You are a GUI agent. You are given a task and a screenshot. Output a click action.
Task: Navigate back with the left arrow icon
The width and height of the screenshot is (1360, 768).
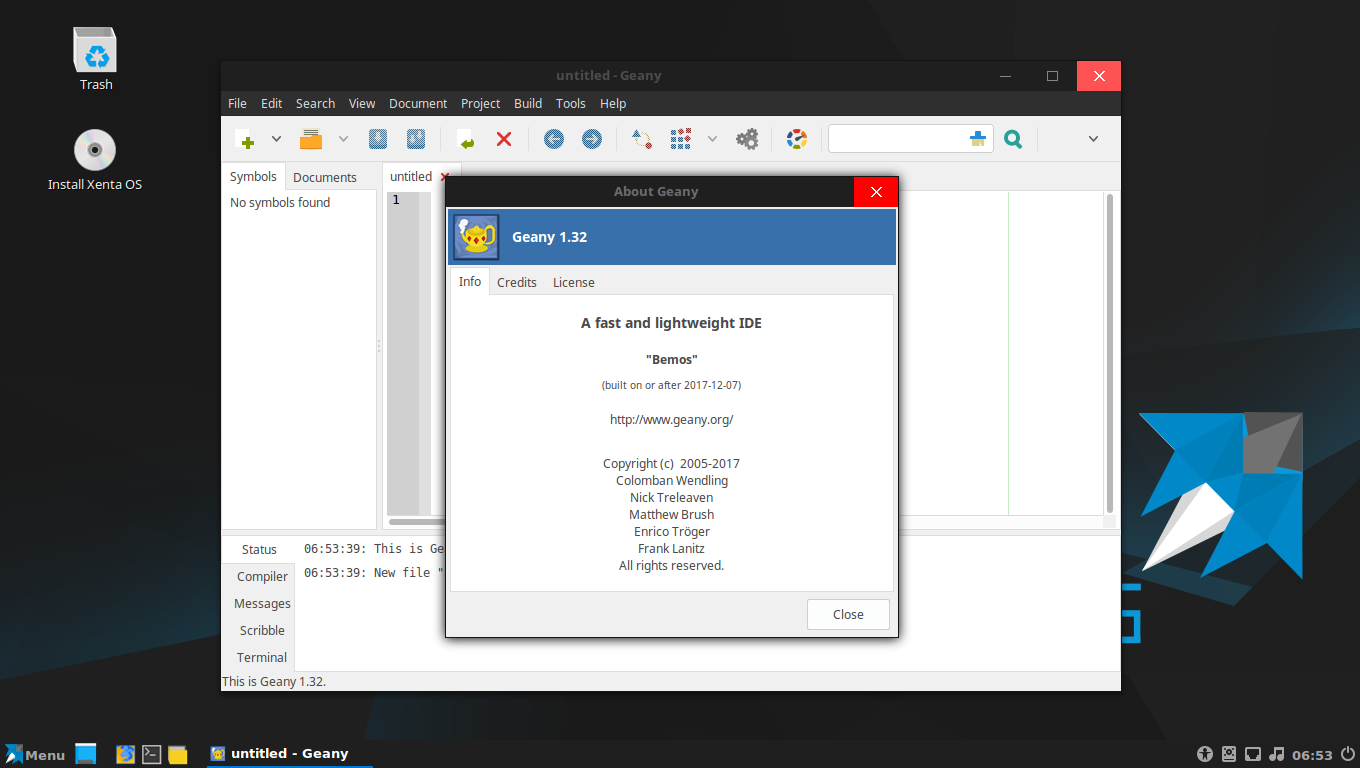[554, 139]
